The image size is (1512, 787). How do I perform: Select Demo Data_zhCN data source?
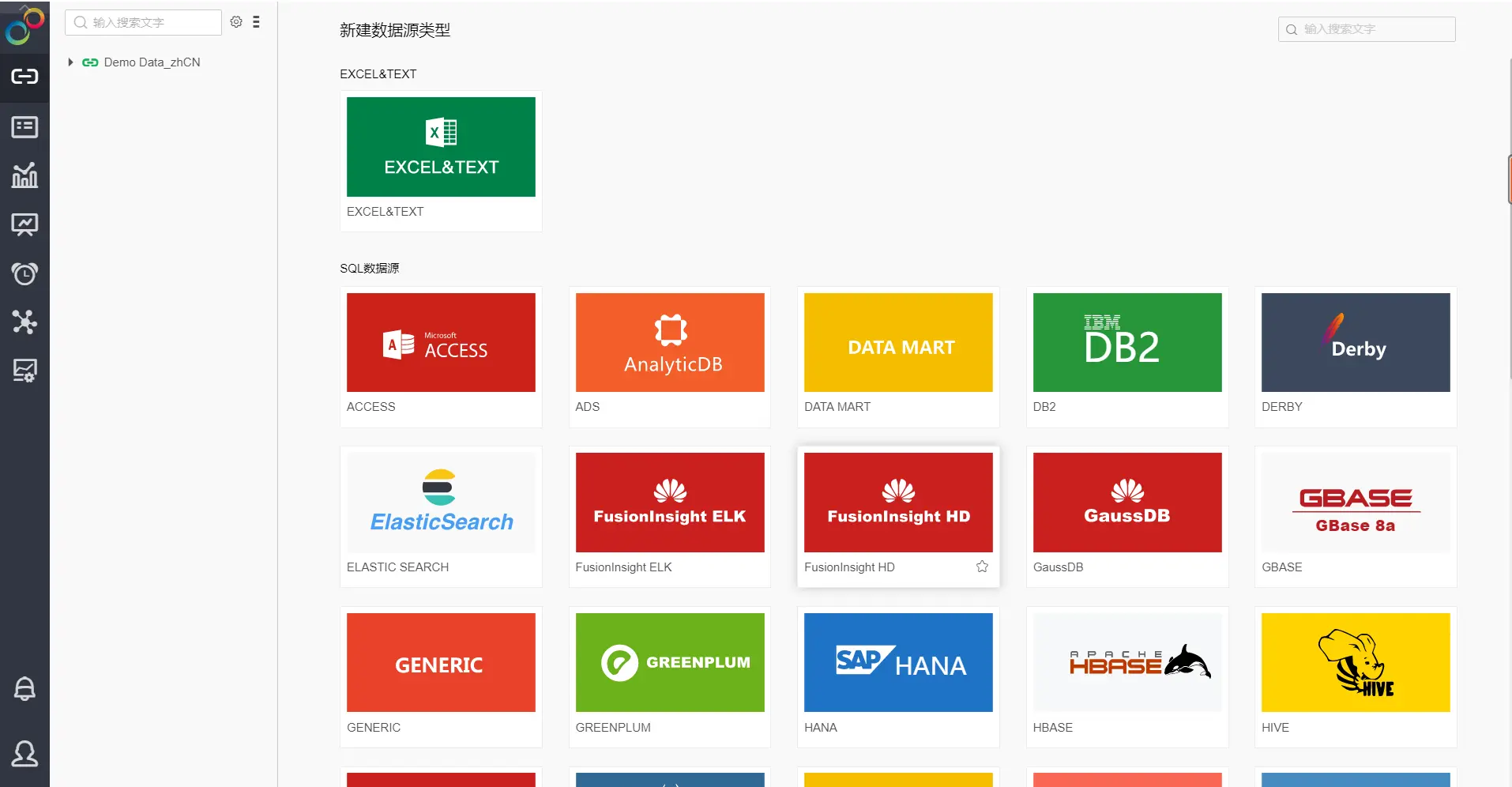click(x=152, y=62)
